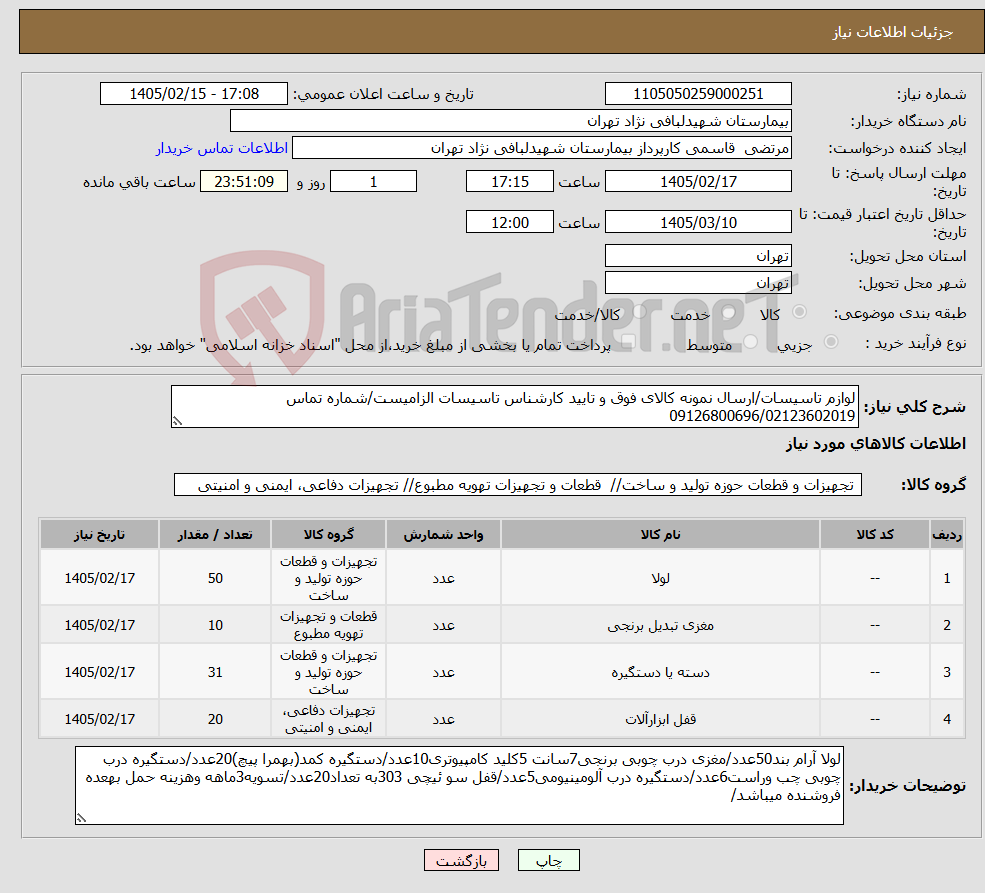Screen dimensions: 985x893
Task: Select the کالا radio button
Action: (800, 312)
